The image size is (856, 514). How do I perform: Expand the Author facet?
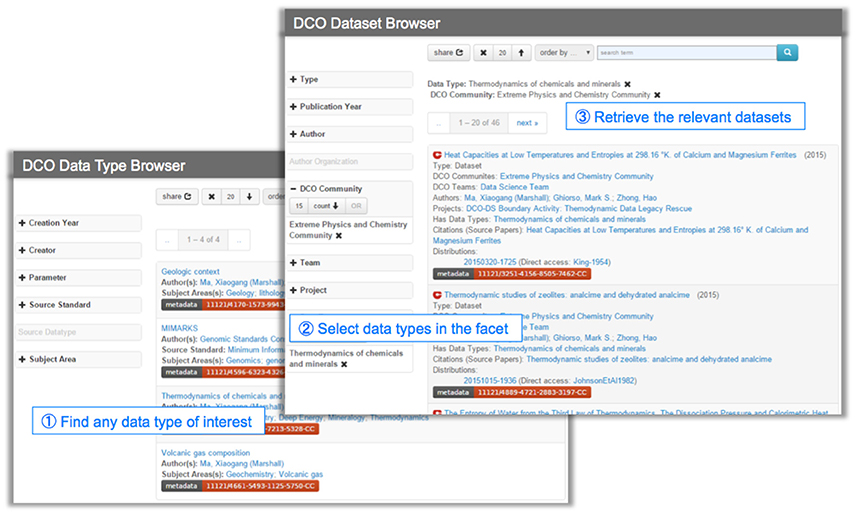350,134
